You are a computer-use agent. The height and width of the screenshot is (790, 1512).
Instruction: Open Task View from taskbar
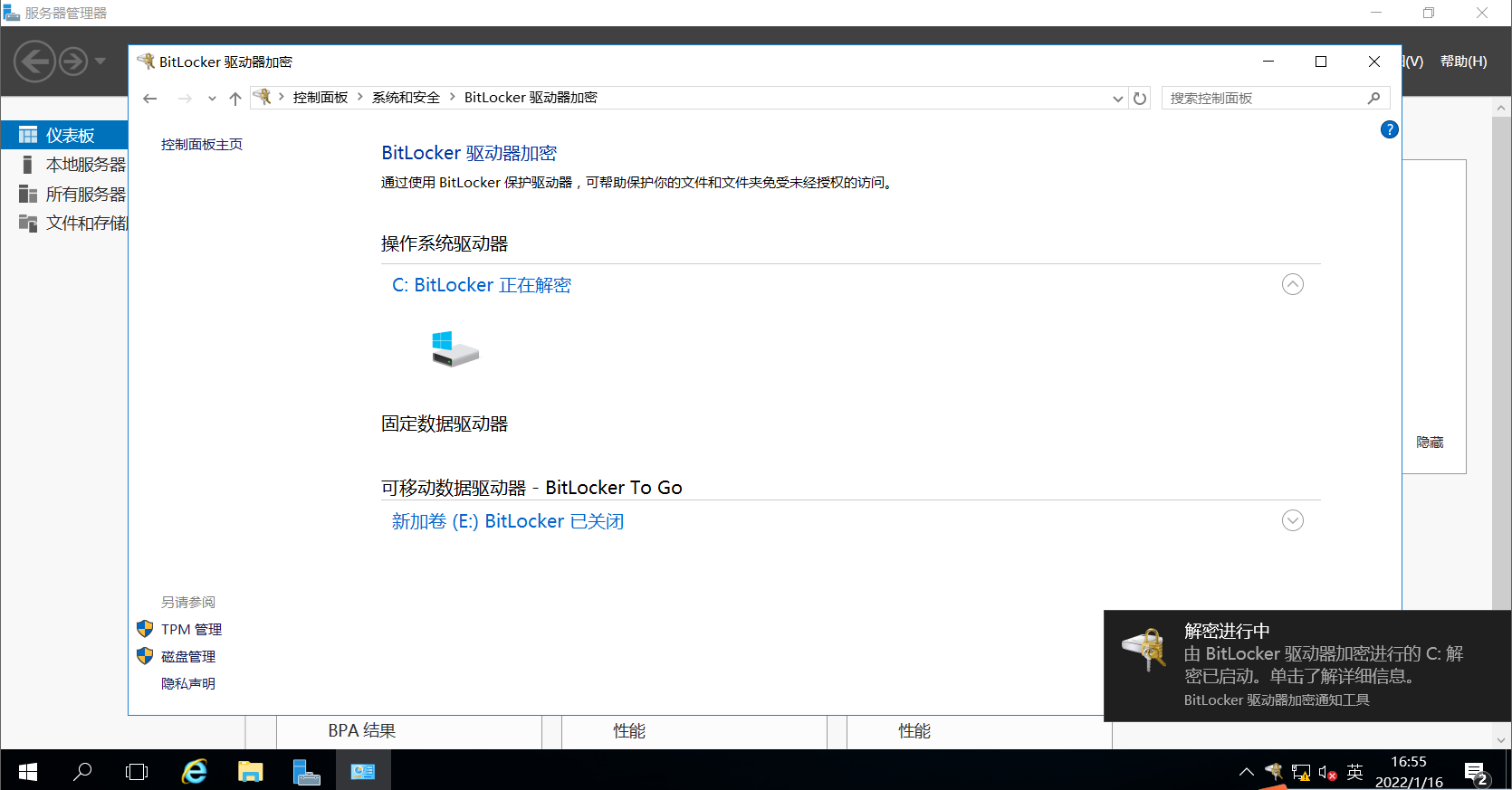pyautogui.click(x=137, y=772)
